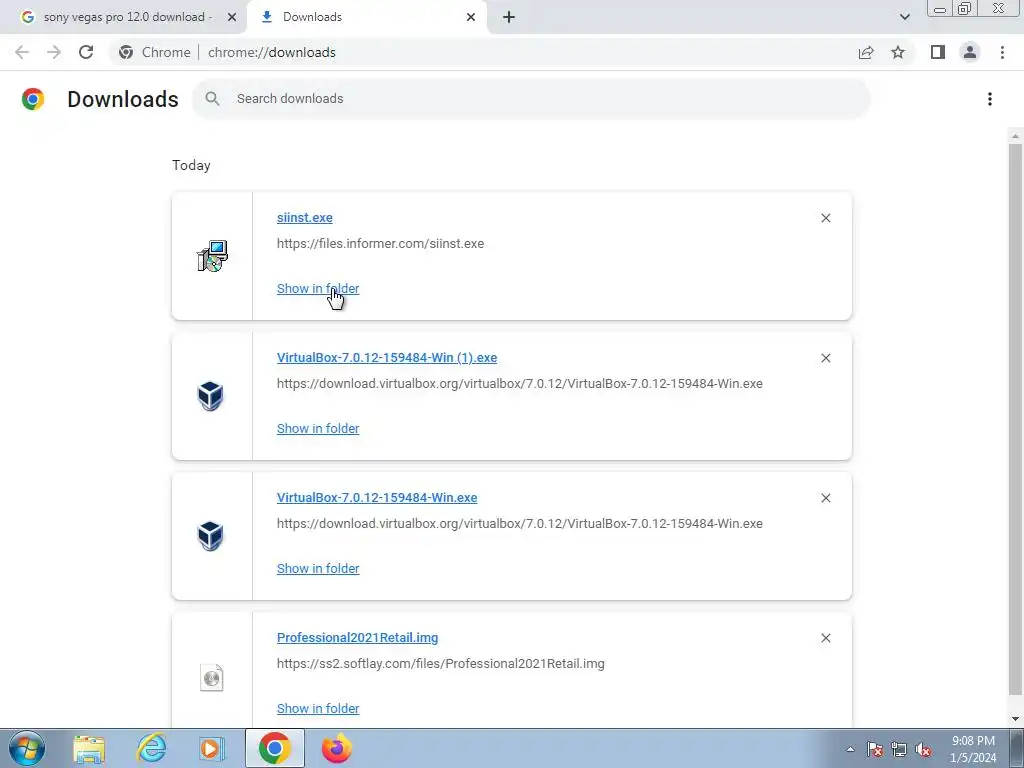Viewport: 1024px width, 768px height.
Task: Open siinst.exe file link
Action: click(x=304, y=217)
